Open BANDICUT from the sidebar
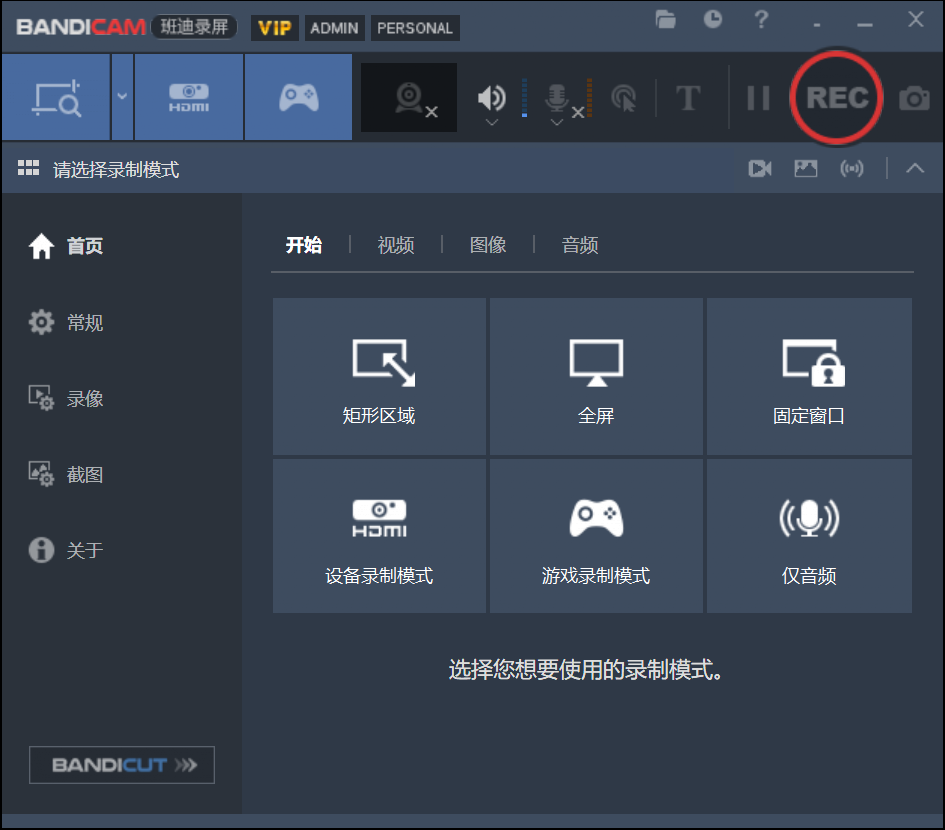Screen dimensions: 945x830 tap(121, 765)
